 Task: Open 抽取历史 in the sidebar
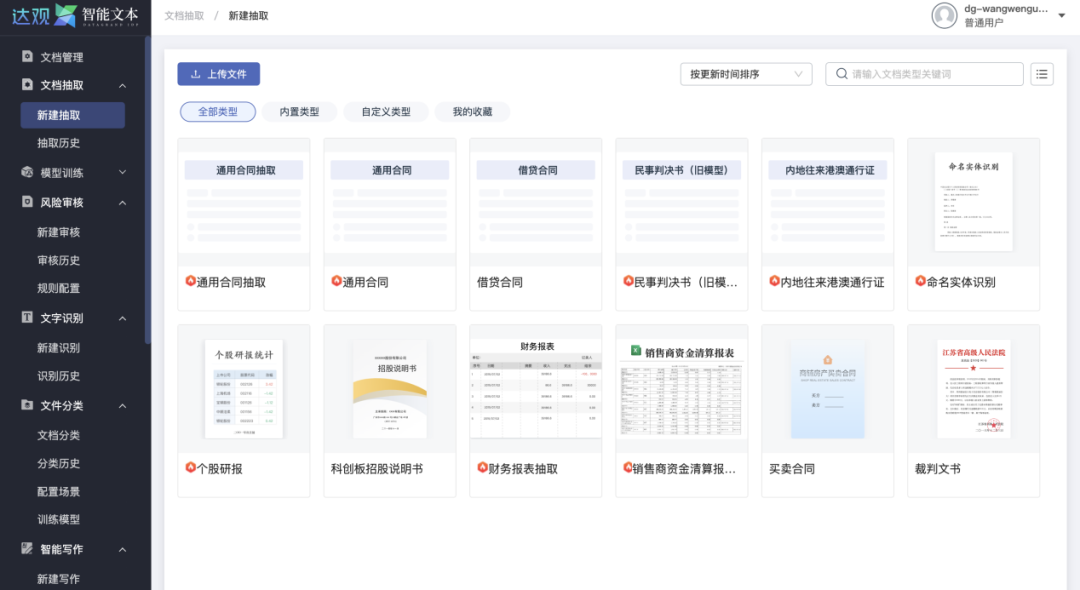(x=59, y=143)
